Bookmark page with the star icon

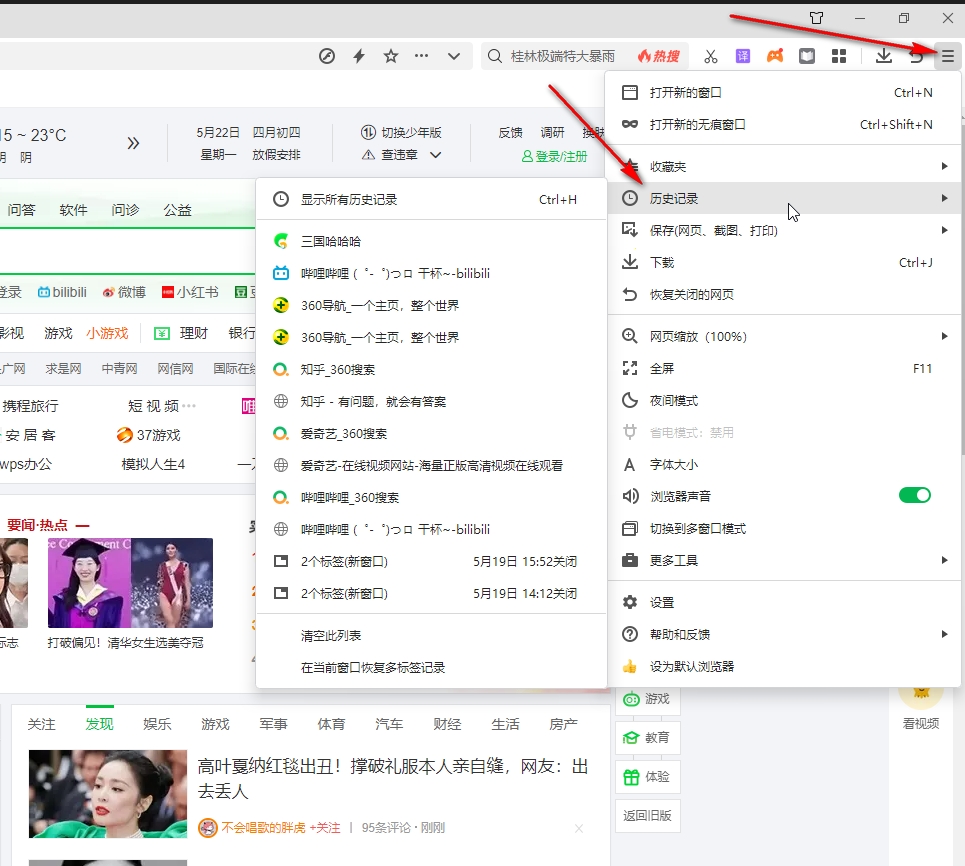point(391,56)
